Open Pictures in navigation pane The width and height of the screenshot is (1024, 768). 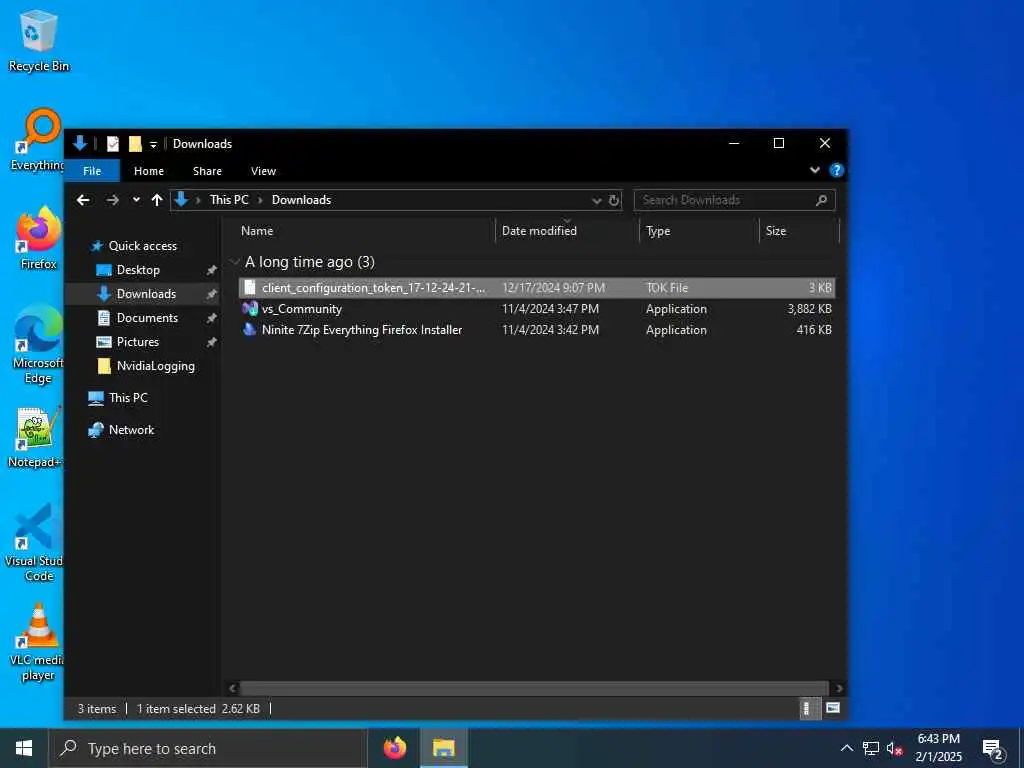[x=137, y=342]
